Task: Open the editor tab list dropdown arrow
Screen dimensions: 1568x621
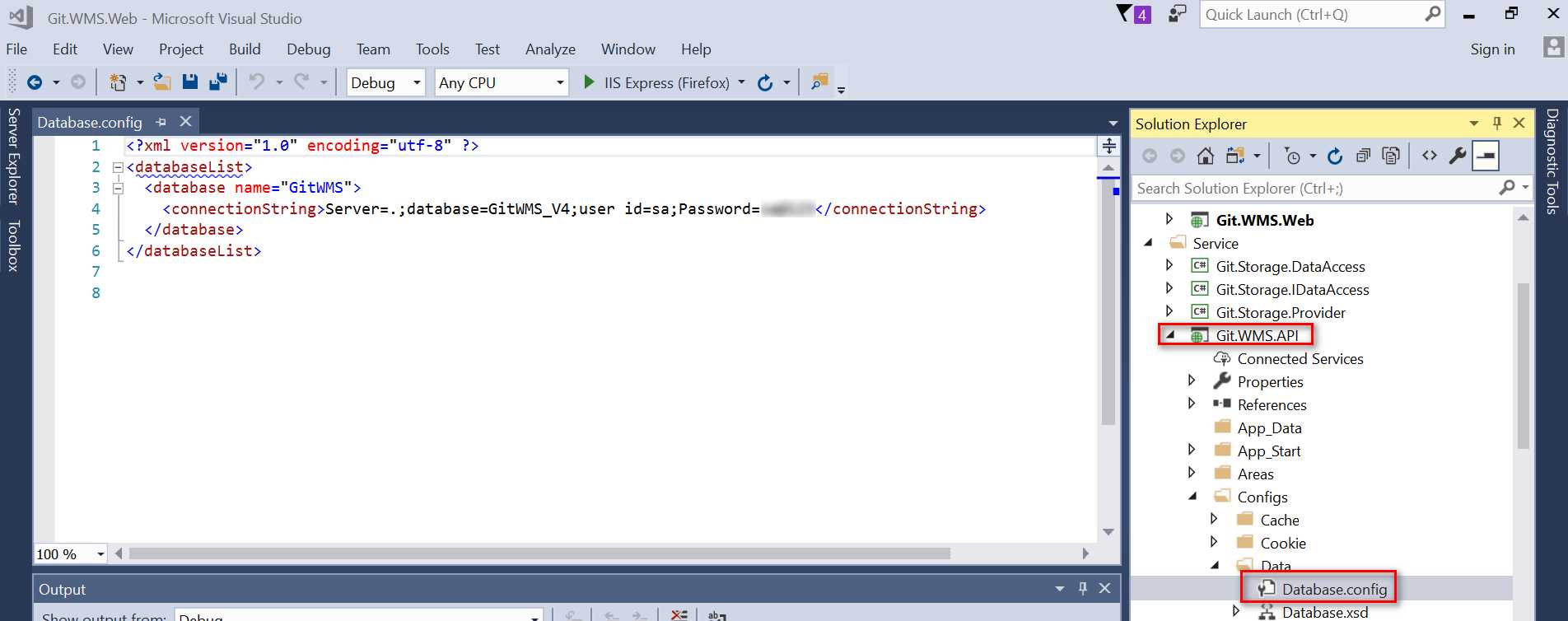Action: 1113,124
